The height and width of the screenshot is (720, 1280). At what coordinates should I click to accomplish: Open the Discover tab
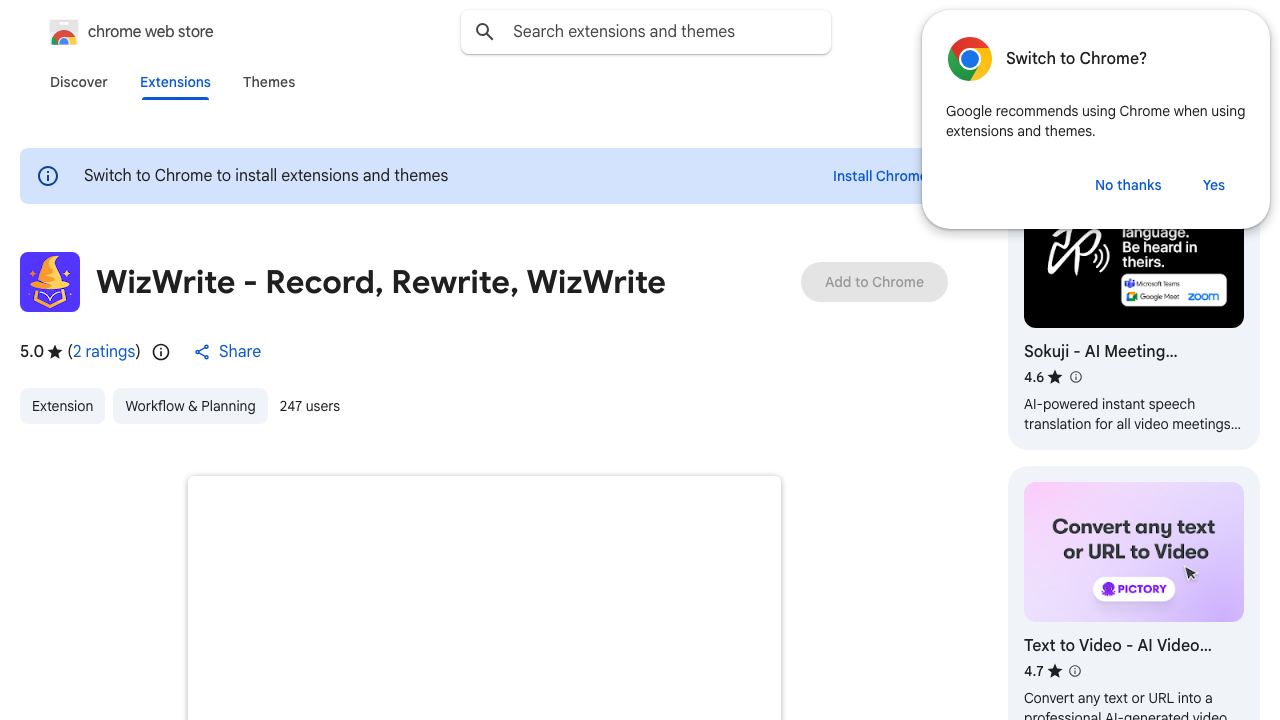point(79,82)
